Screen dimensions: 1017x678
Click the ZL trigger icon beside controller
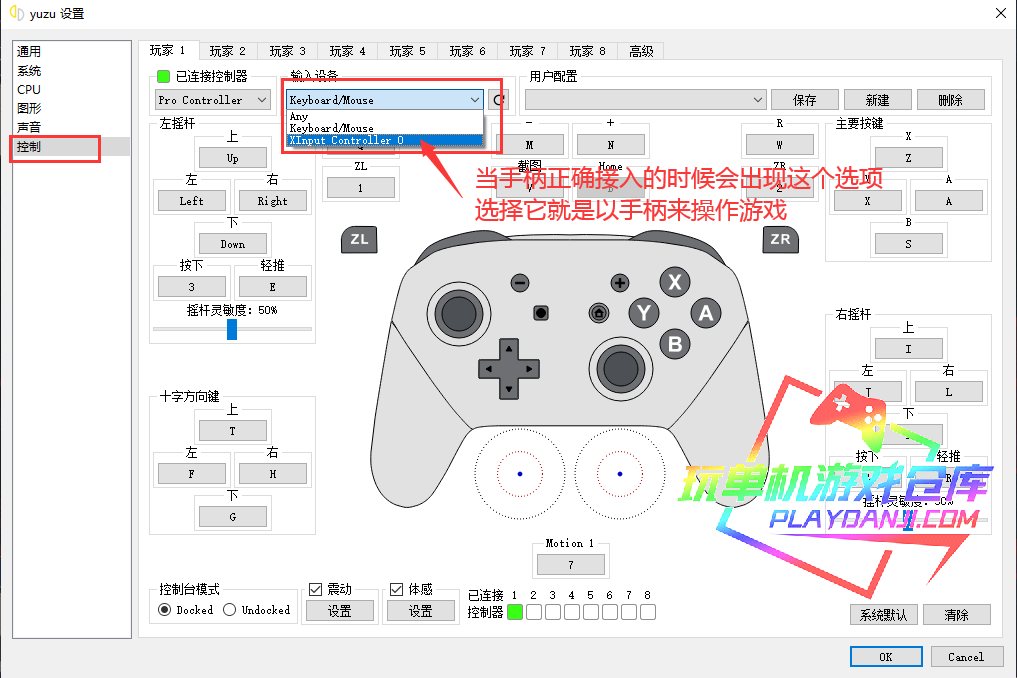tap(360, 239)
